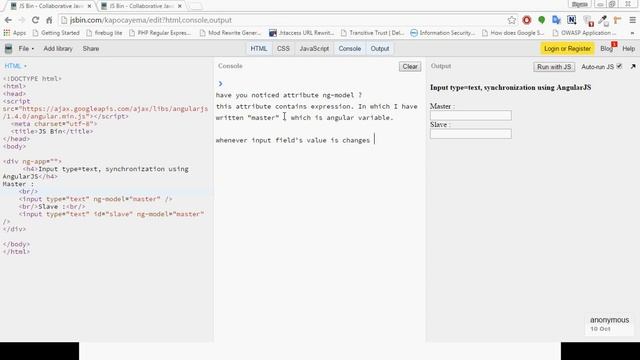Click the browser home icon
Screen dimensions: 640x360
(x=49, y=20)
